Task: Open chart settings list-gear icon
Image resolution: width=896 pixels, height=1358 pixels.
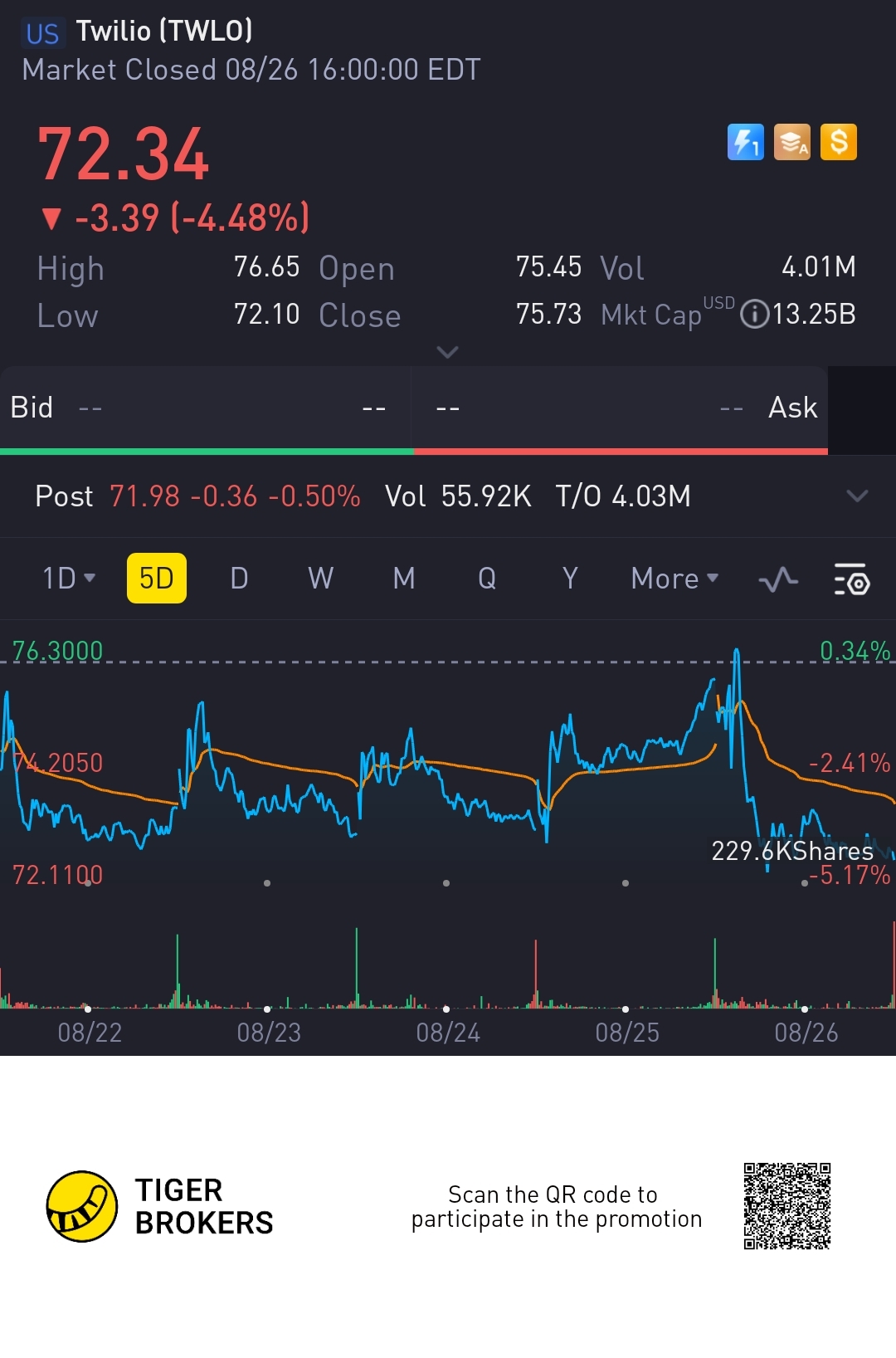Action: pos(851,579)
